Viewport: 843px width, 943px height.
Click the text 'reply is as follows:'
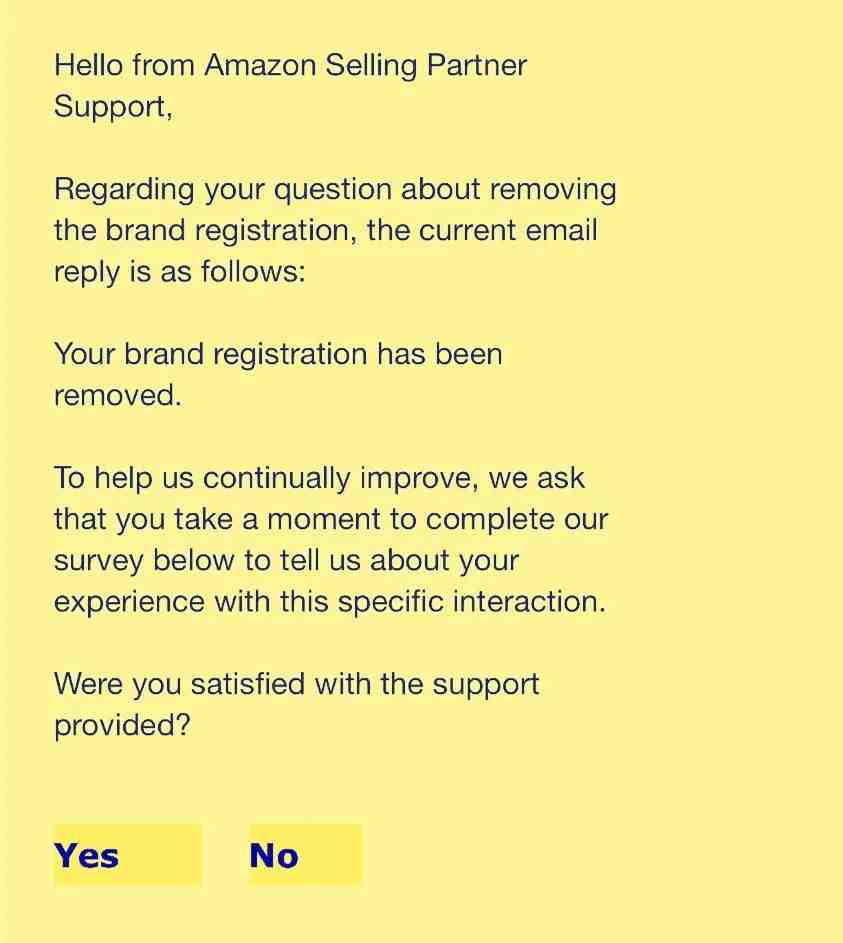180,272
